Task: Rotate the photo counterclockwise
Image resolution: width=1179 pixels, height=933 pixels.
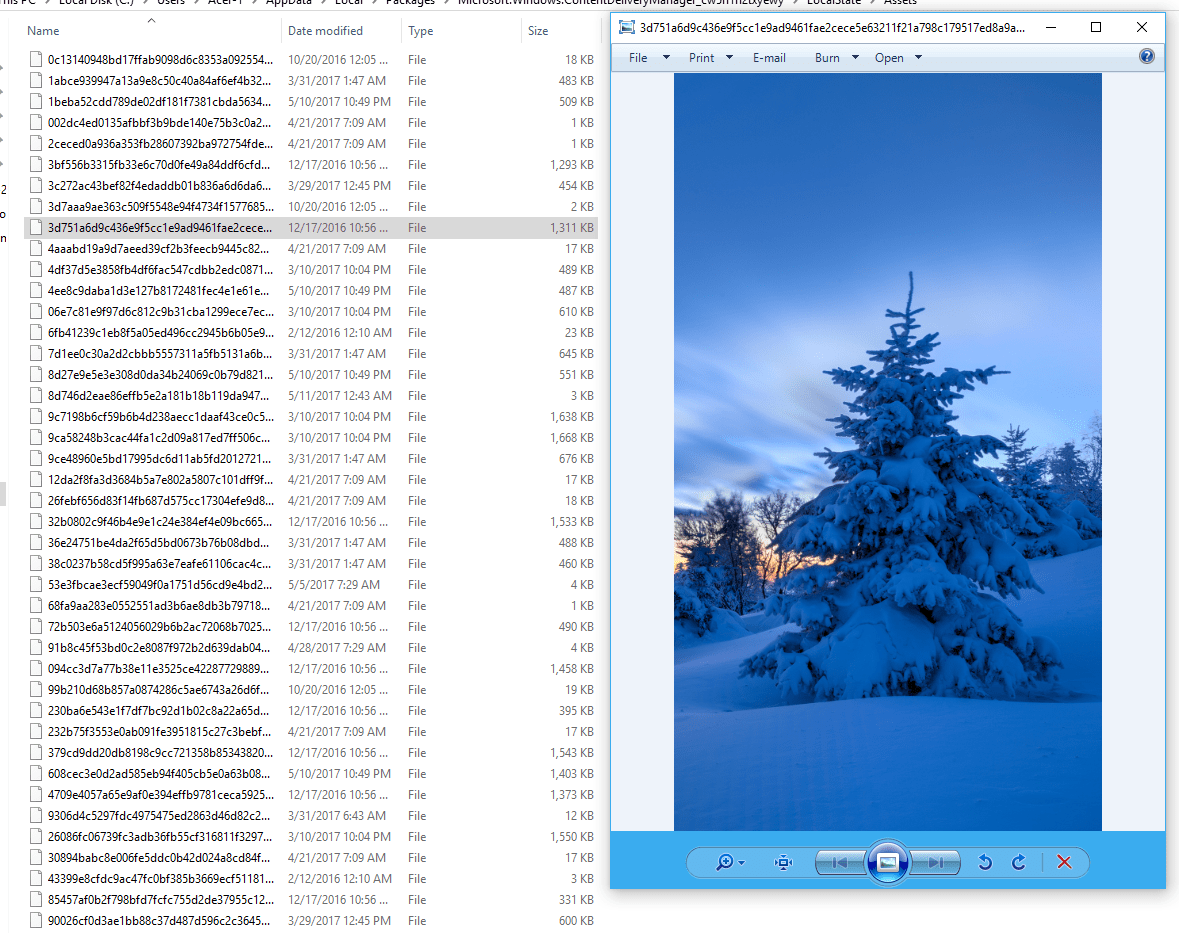Action: 984,862
